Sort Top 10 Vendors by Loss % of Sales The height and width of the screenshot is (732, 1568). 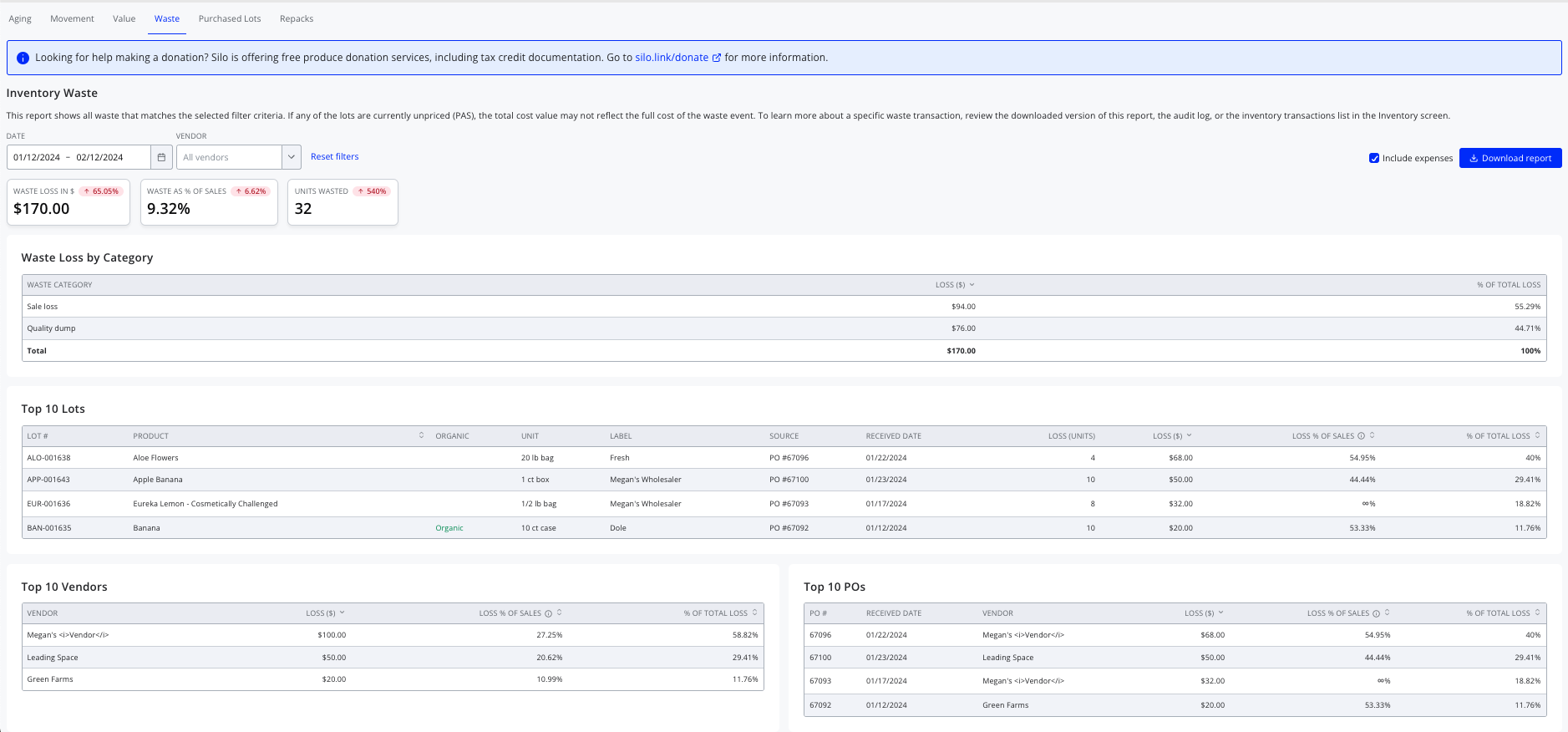[x=559, y=613]
